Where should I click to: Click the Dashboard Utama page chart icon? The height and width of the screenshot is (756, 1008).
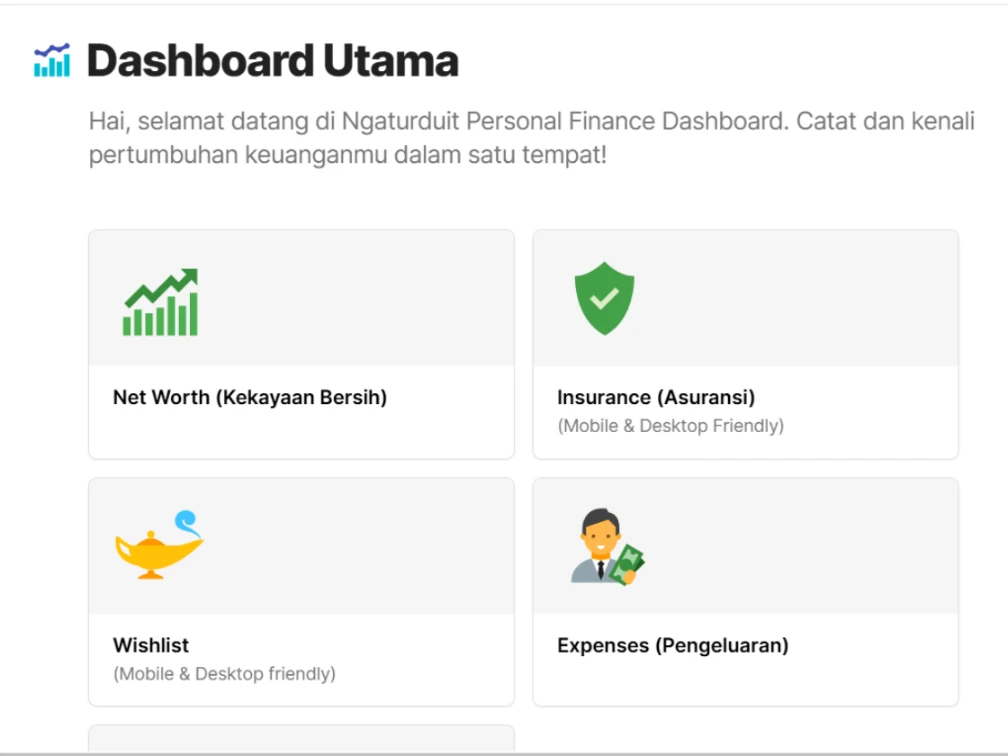tap(51, 61)
